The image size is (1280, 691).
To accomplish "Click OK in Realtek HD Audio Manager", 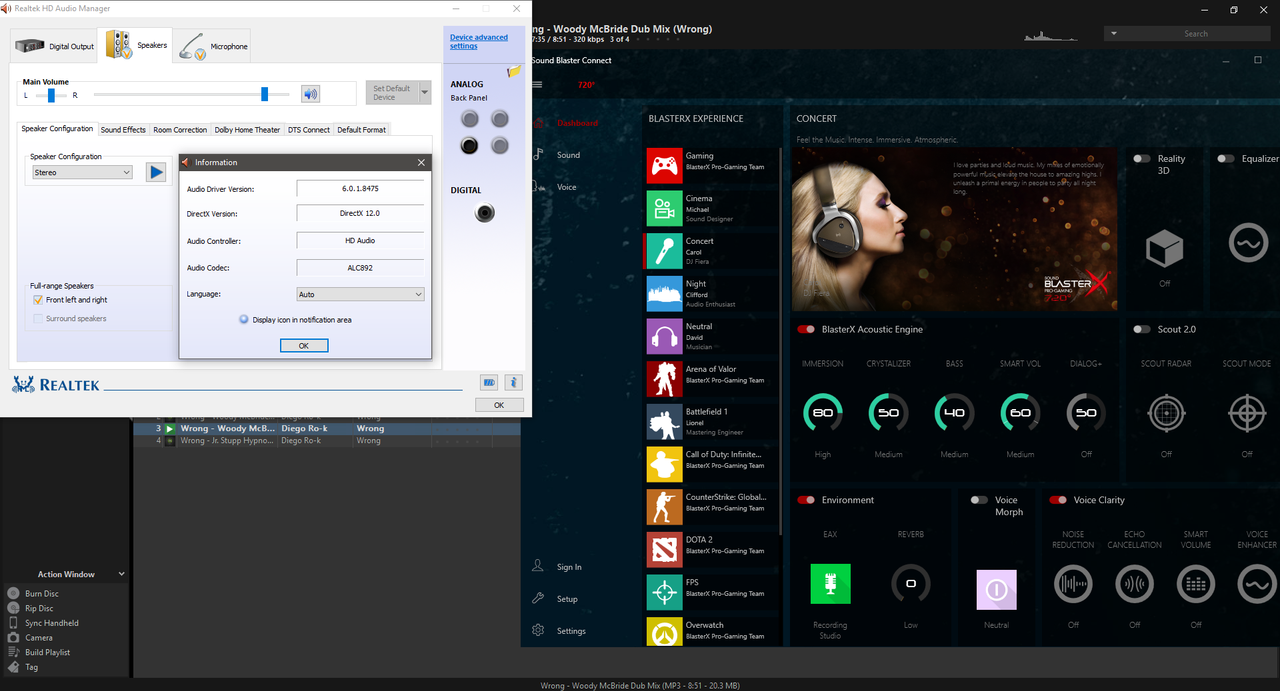I will (x=499, y=405).
